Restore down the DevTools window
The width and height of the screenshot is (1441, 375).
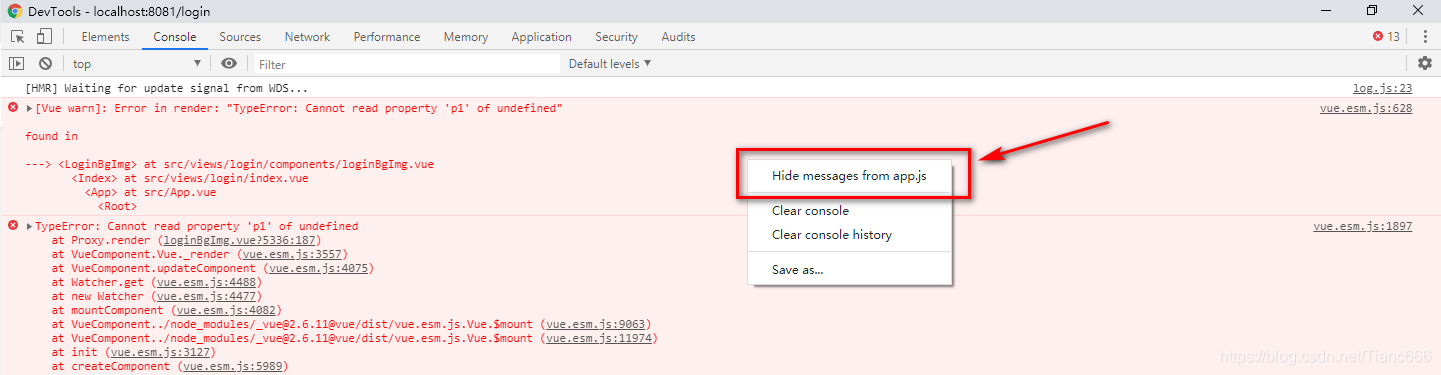click(x=1372, y=10)
